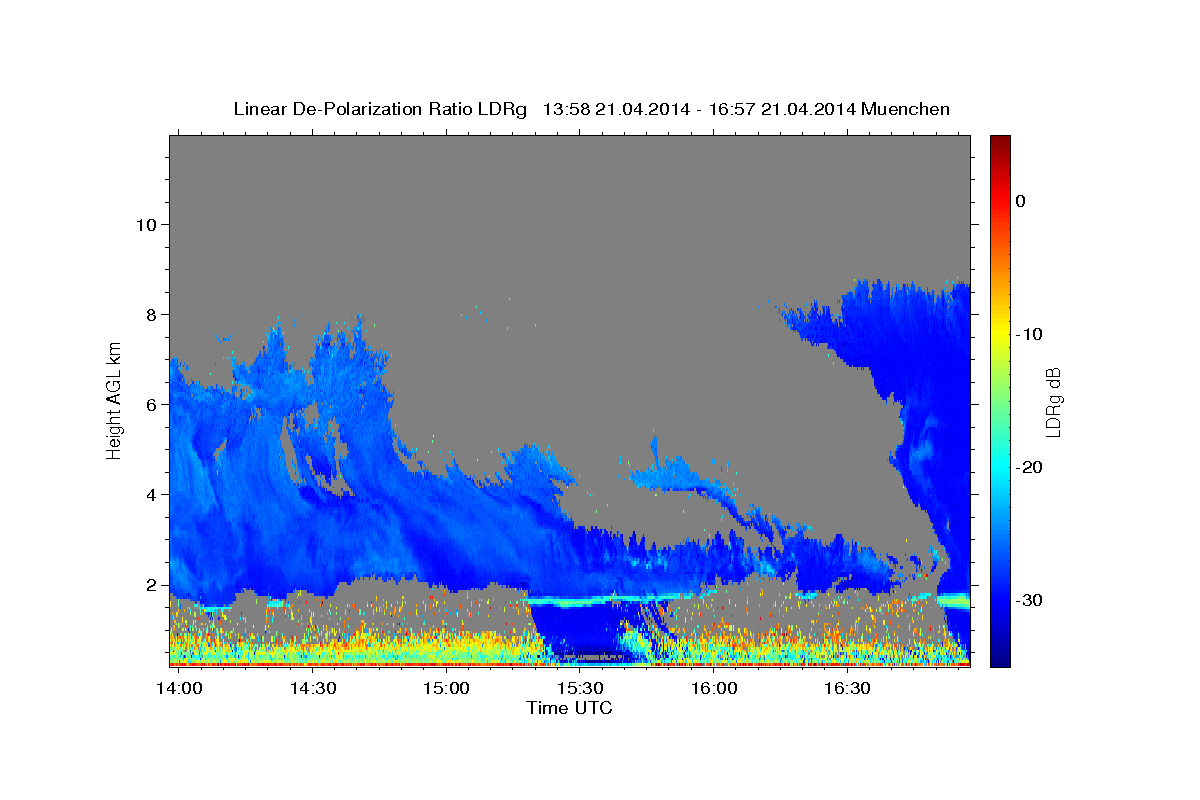Click the height tick label 10
The height and width of the screenshot is (800, 1200).
(146, 224)
